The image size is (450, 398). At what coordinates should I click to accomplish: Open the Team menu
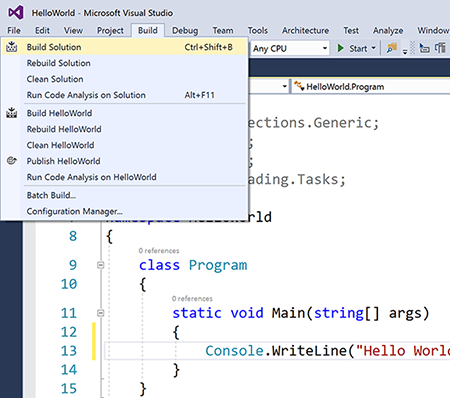[223, 30]
